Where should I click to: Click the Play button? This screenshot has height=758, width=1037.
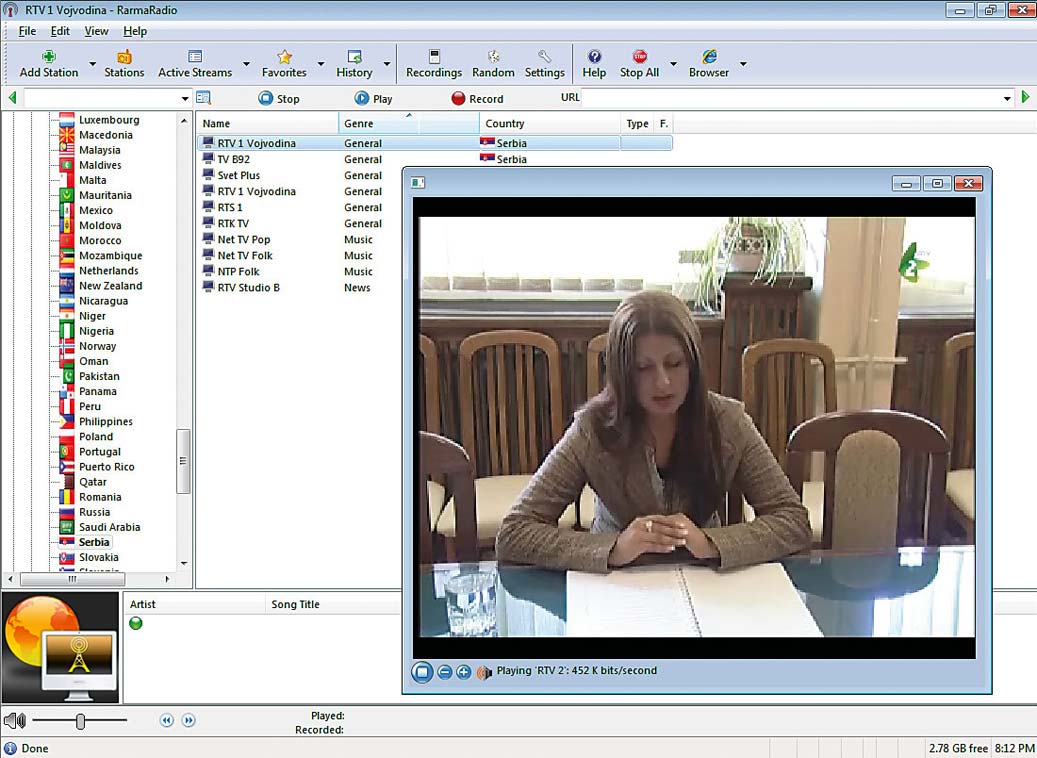pos(374,99)
